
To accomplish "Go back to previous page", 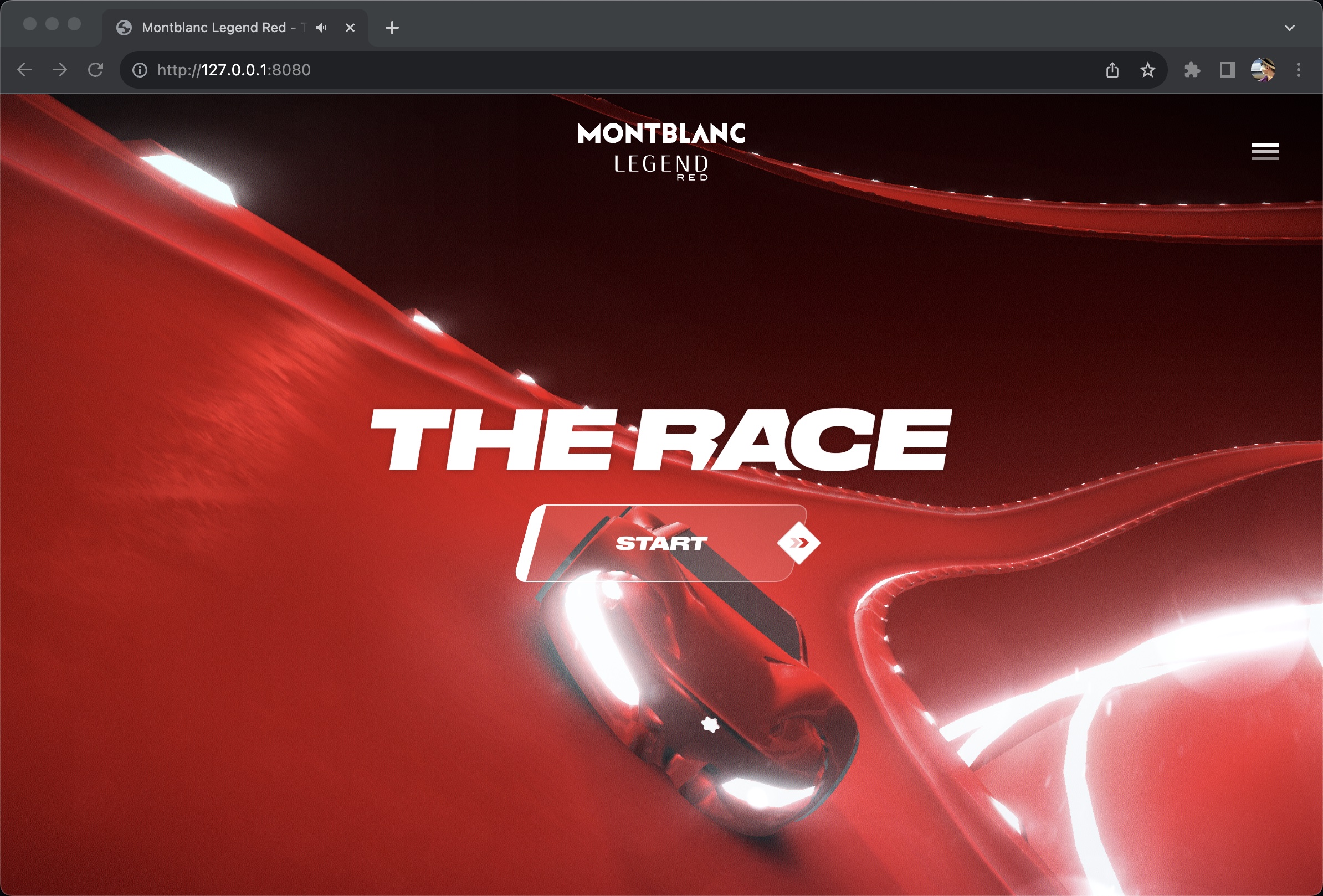I will pos(24,70).
